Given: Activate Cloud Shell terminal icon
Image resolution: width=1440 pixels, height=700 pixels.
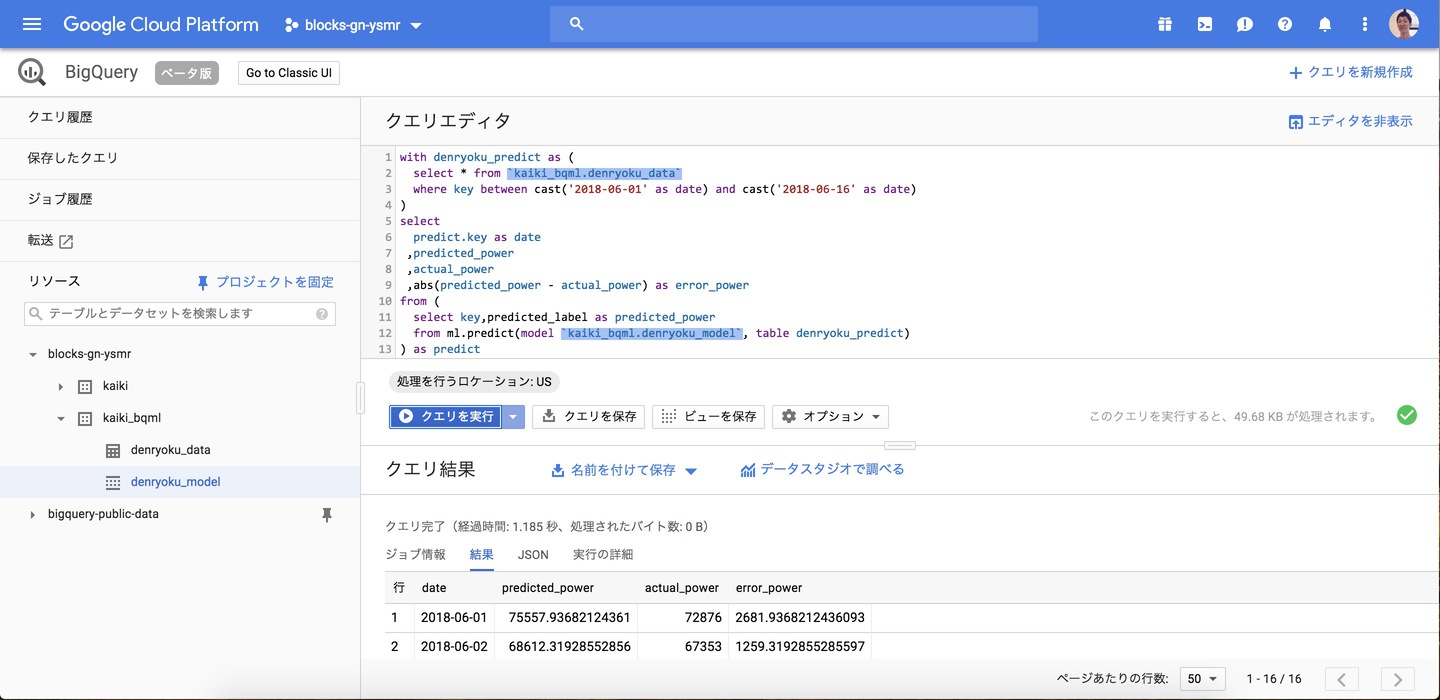Looking at the screenshot, I should point(1205,24).
